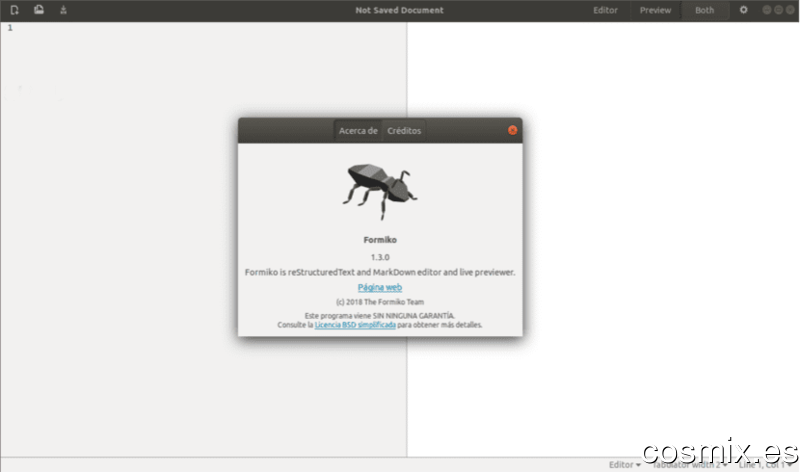800x472 pixels.
Task: Open the Créditos tab
Action: tap(404, 131)
